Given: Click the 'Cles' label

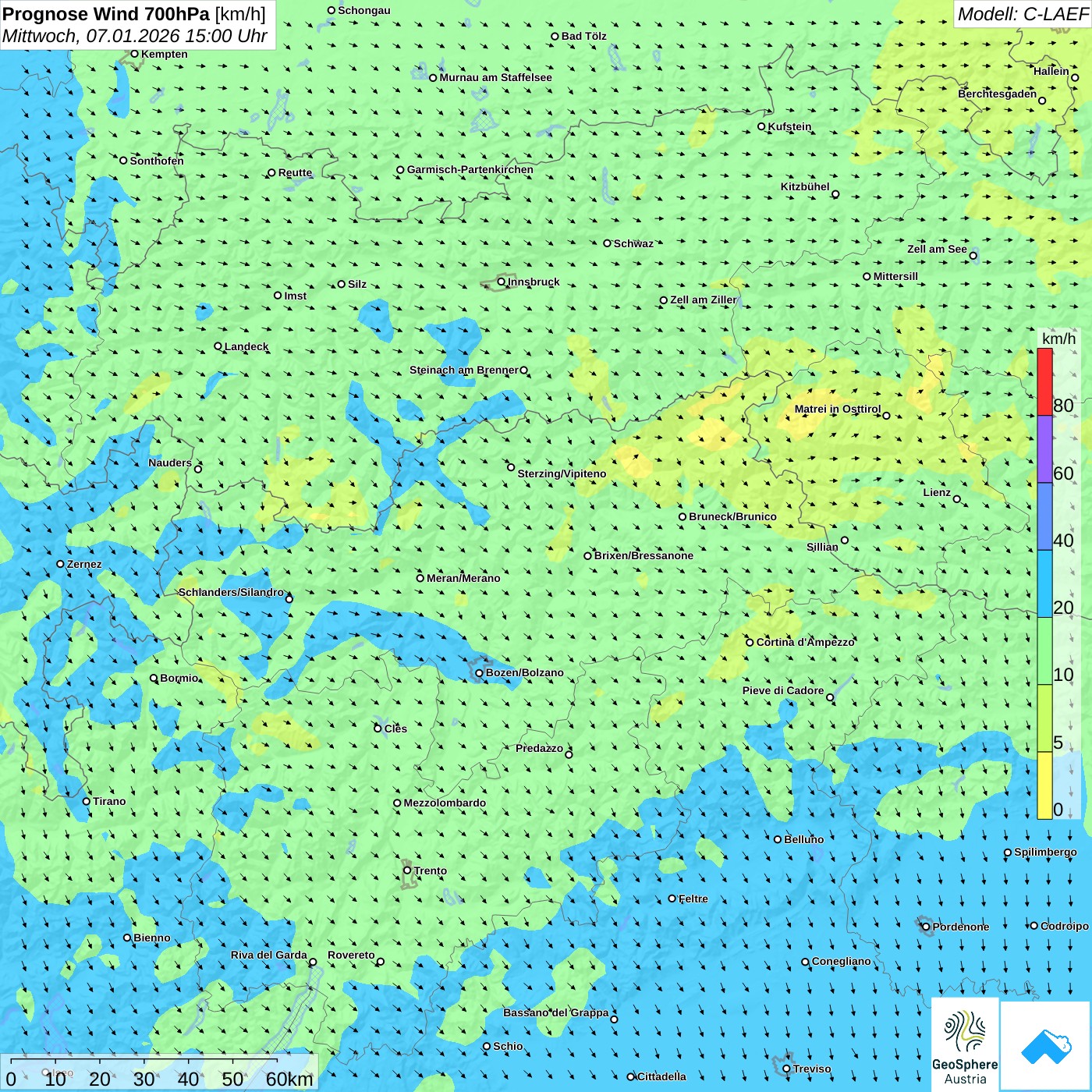Looking at the screenshot, I should coord(396,729).
